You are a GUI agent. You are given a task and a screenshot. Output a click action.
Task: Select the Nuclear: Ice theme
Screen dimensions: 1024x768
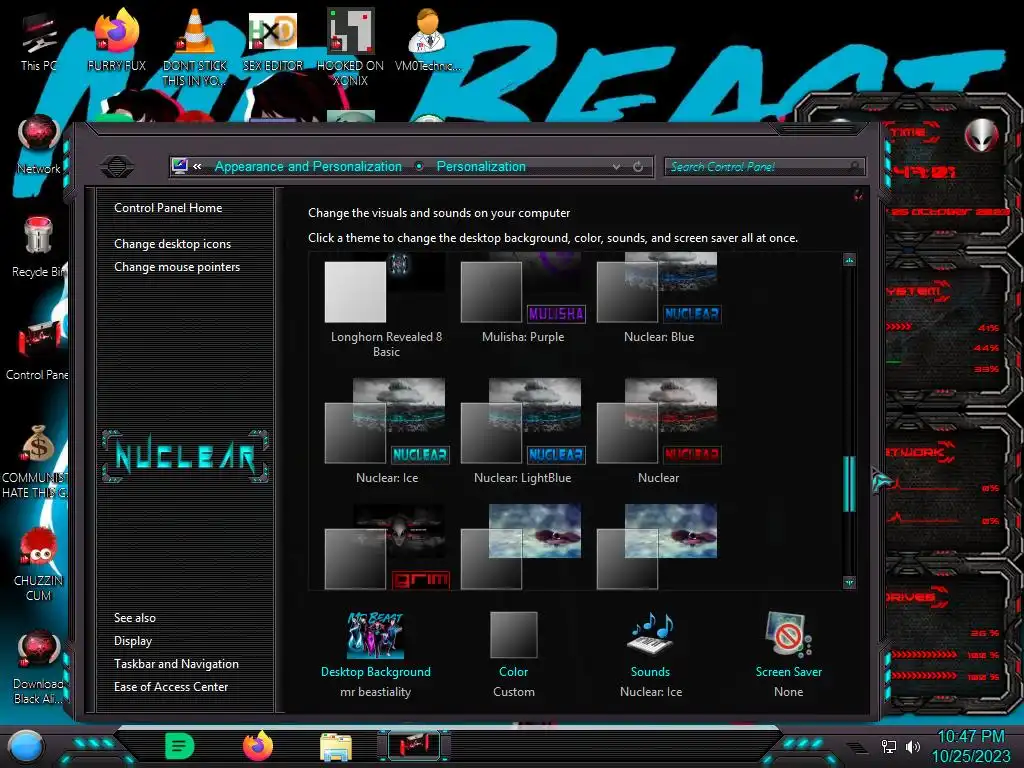[387, 431]
